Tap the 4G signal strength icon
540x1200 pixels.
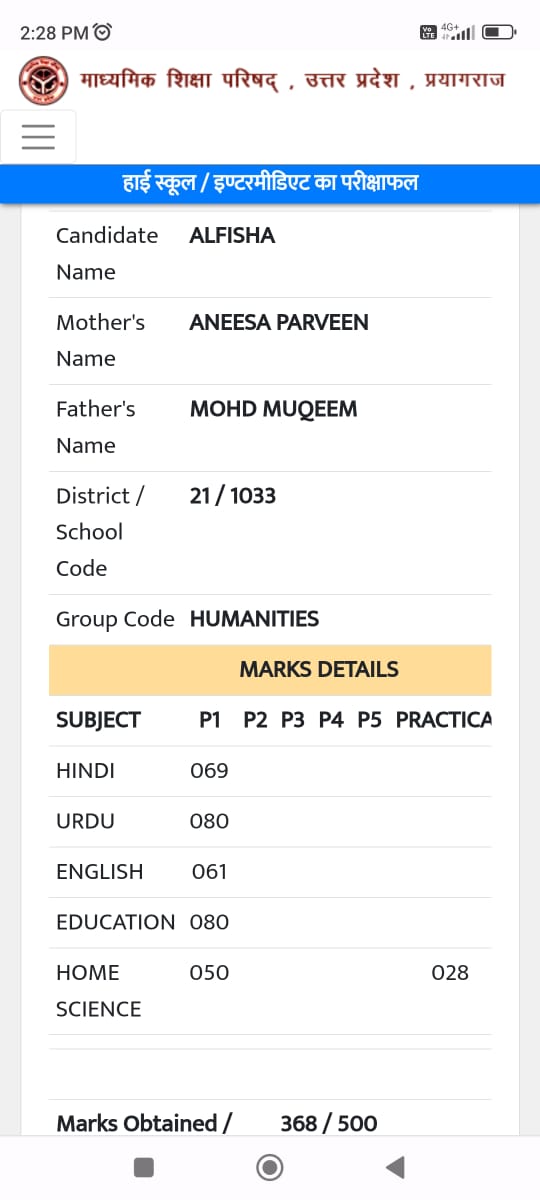(x=457, y=32)
